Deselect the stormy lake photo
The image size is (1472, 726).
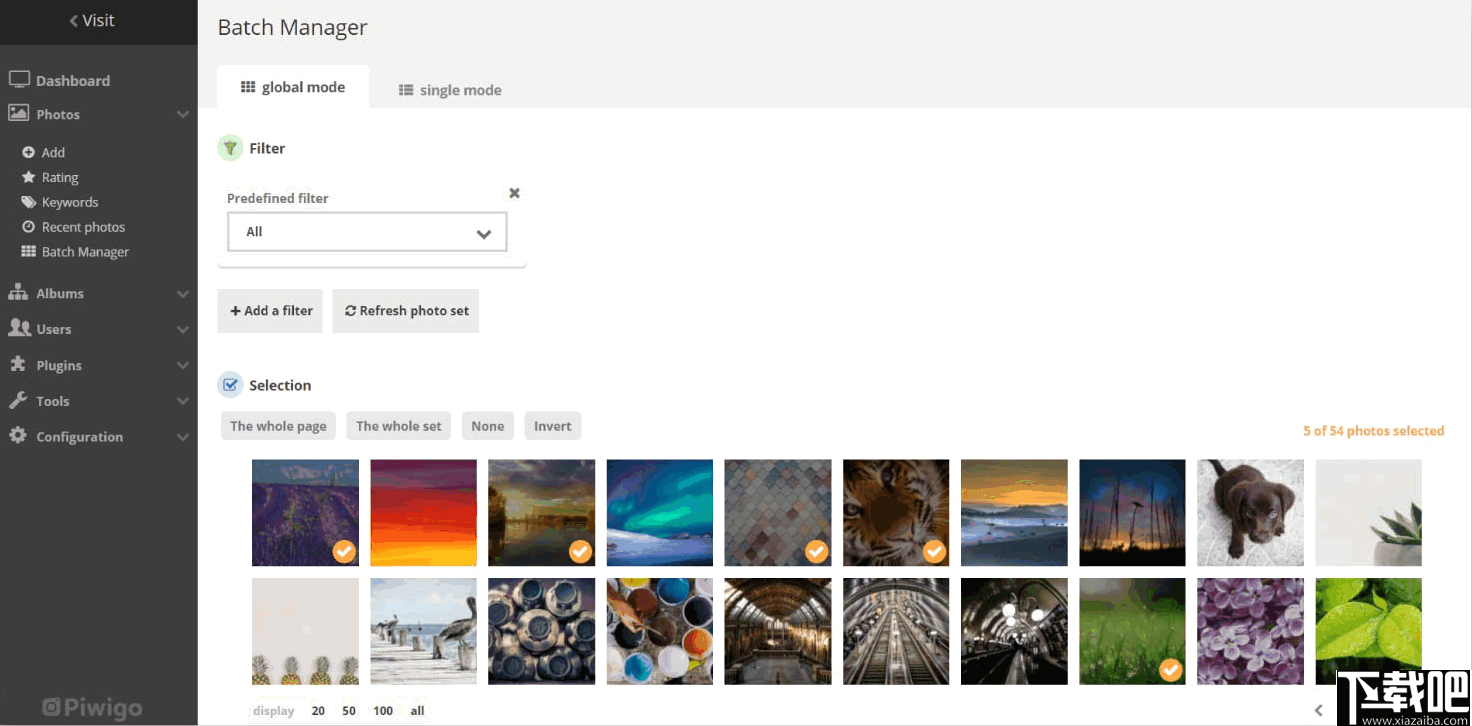(x=541, y=513)
